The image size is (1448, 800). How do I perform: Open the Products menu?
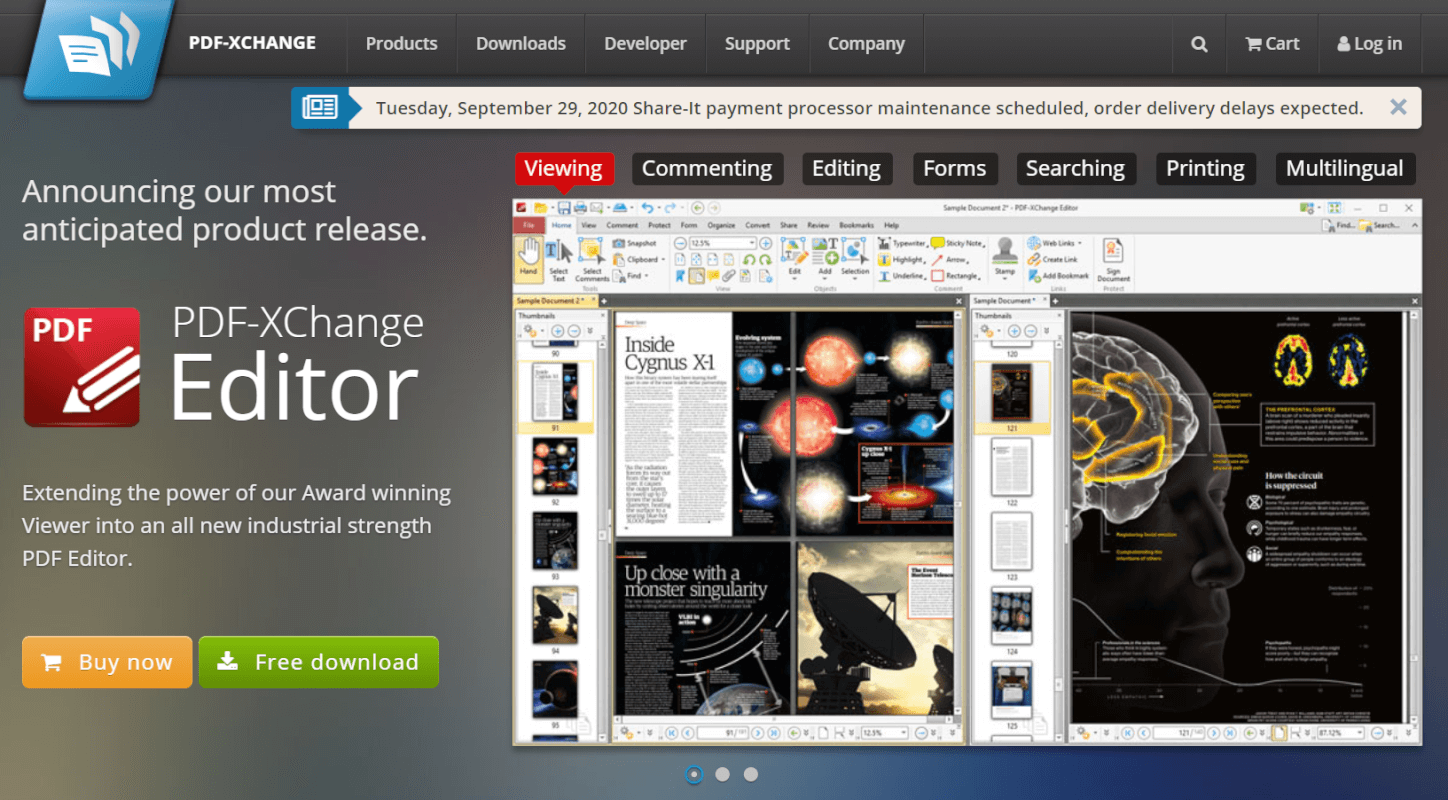click(401, 44)
